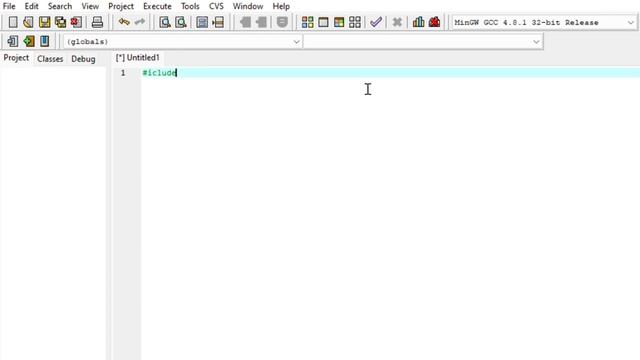Click the Save All toolbar icon
The height and width of the screenshot is (360, 640).
coord(60,22)
